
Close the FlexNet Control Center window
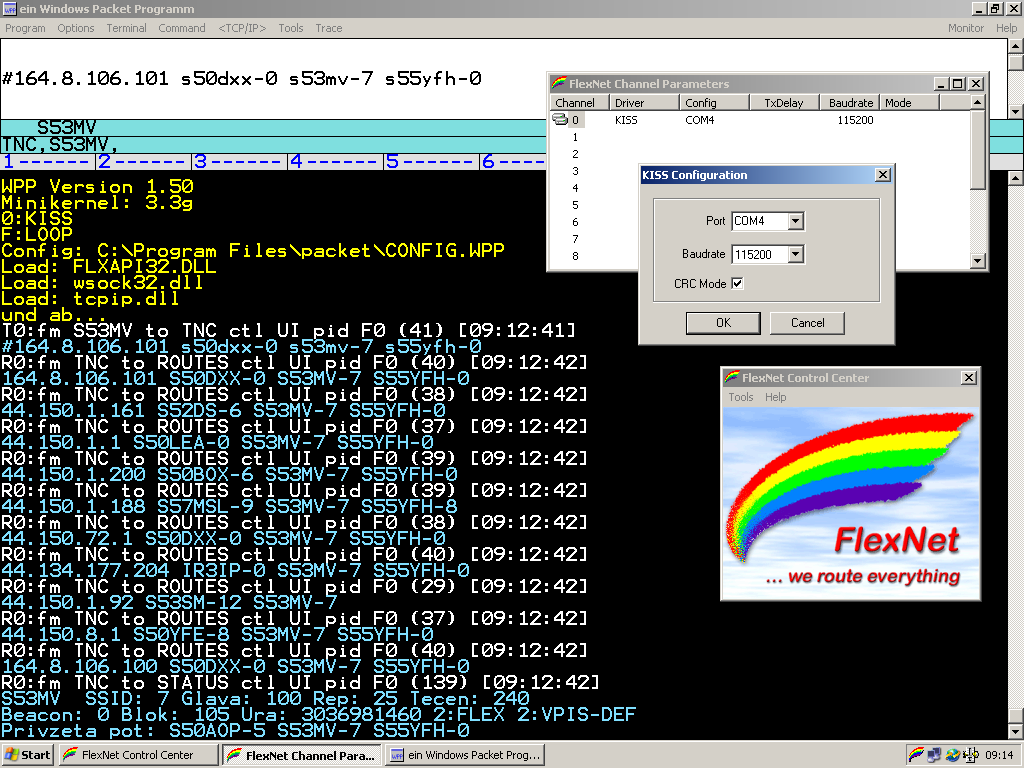(968, 377)
